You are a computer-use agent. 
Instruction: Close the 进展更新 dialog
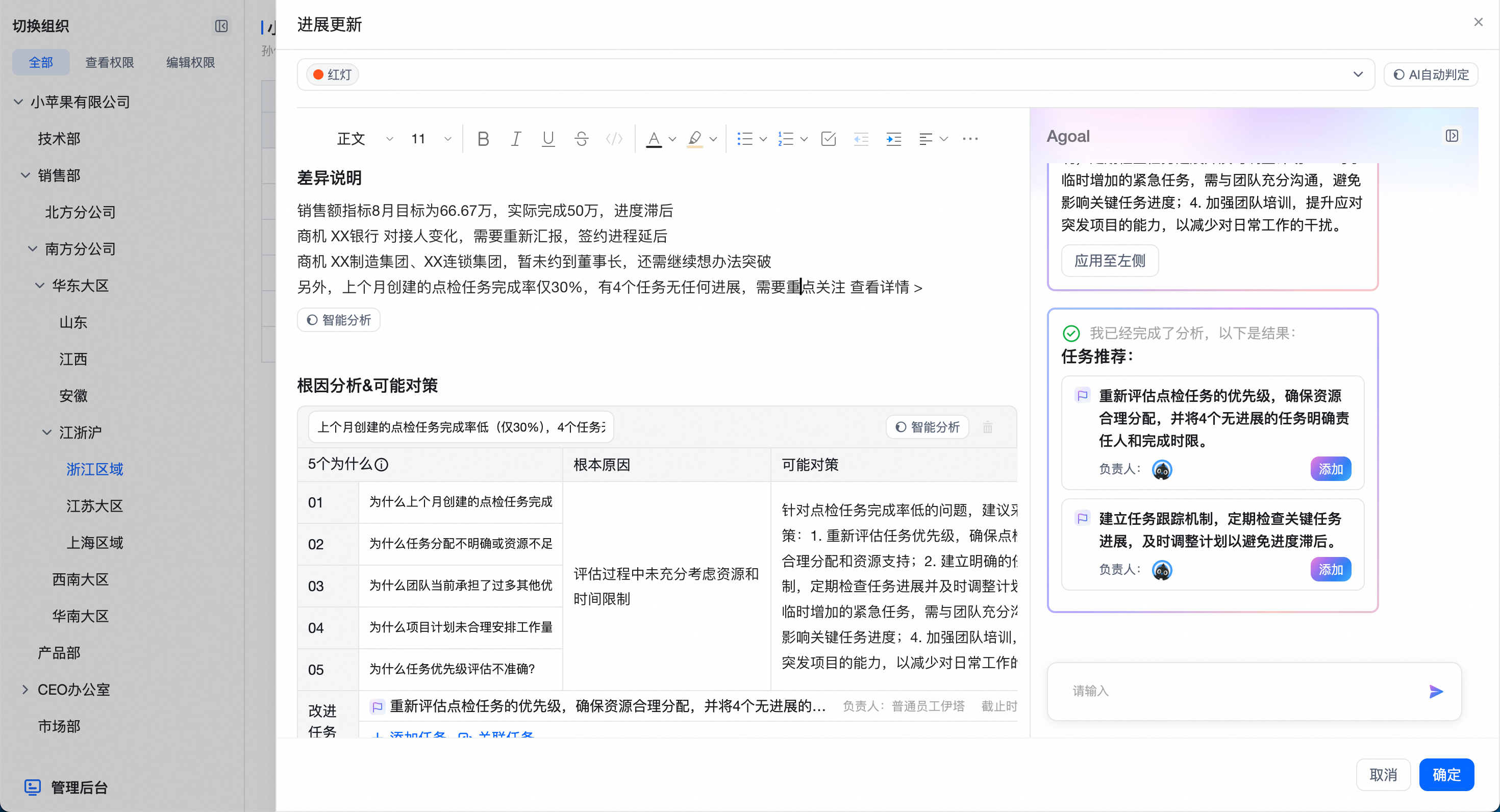click(1478, 22)
